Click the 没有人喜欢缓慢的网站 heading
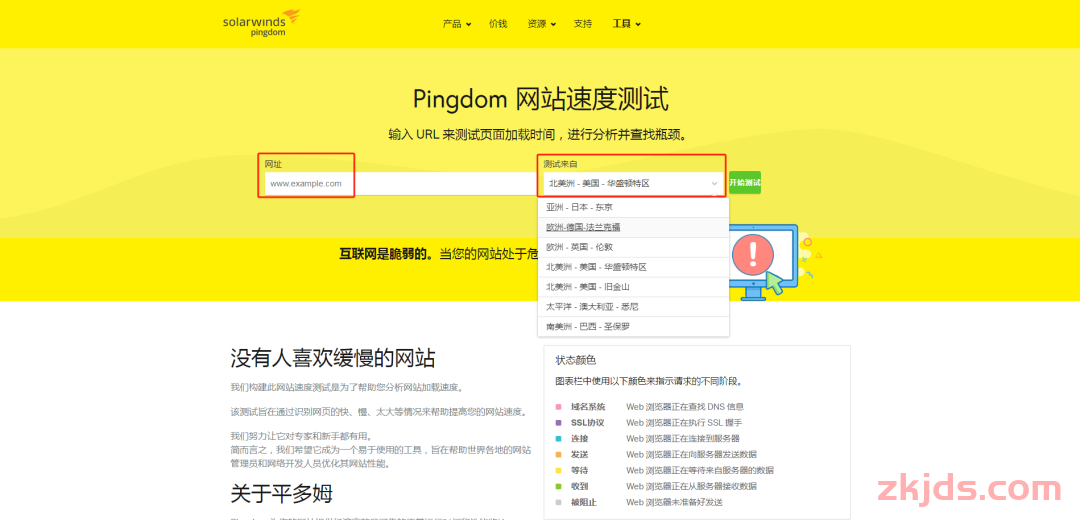 [333, 358]
